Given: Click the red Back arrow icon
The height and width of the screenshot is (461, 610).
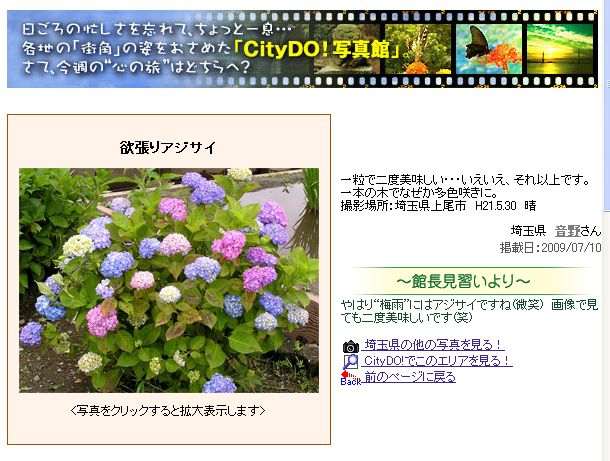Looking at the screenshot, I should click(x=348, y=377).
